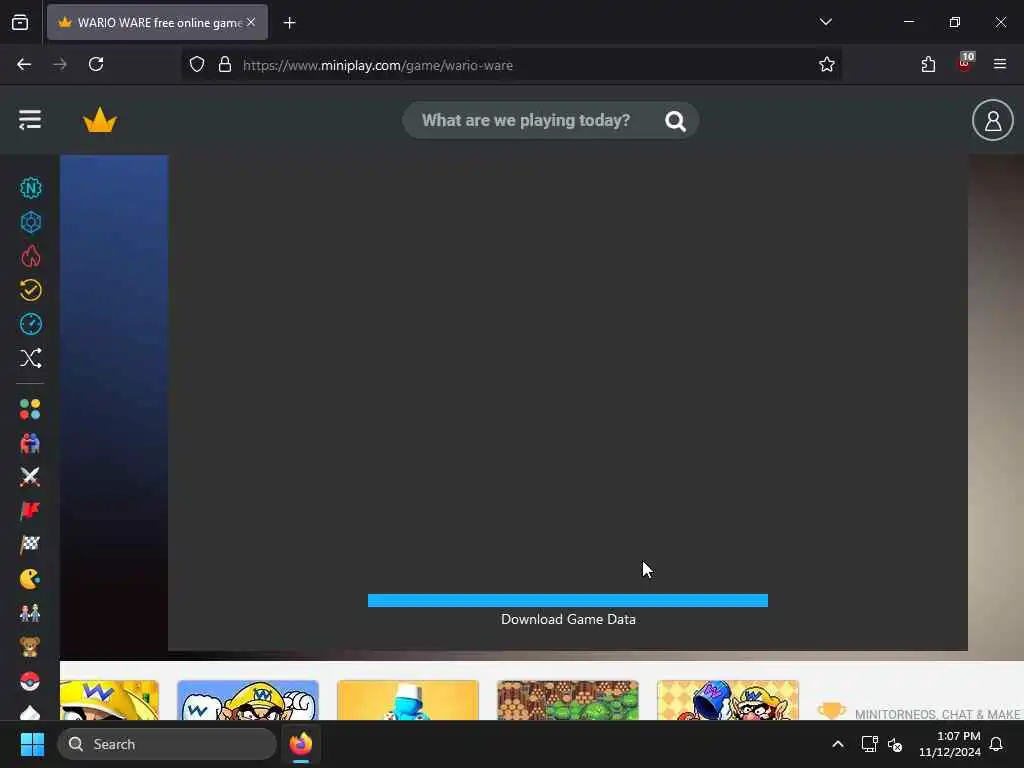1024x768 pixels.
Task: Open the Firefox View icon
Action: pos(20,23)
